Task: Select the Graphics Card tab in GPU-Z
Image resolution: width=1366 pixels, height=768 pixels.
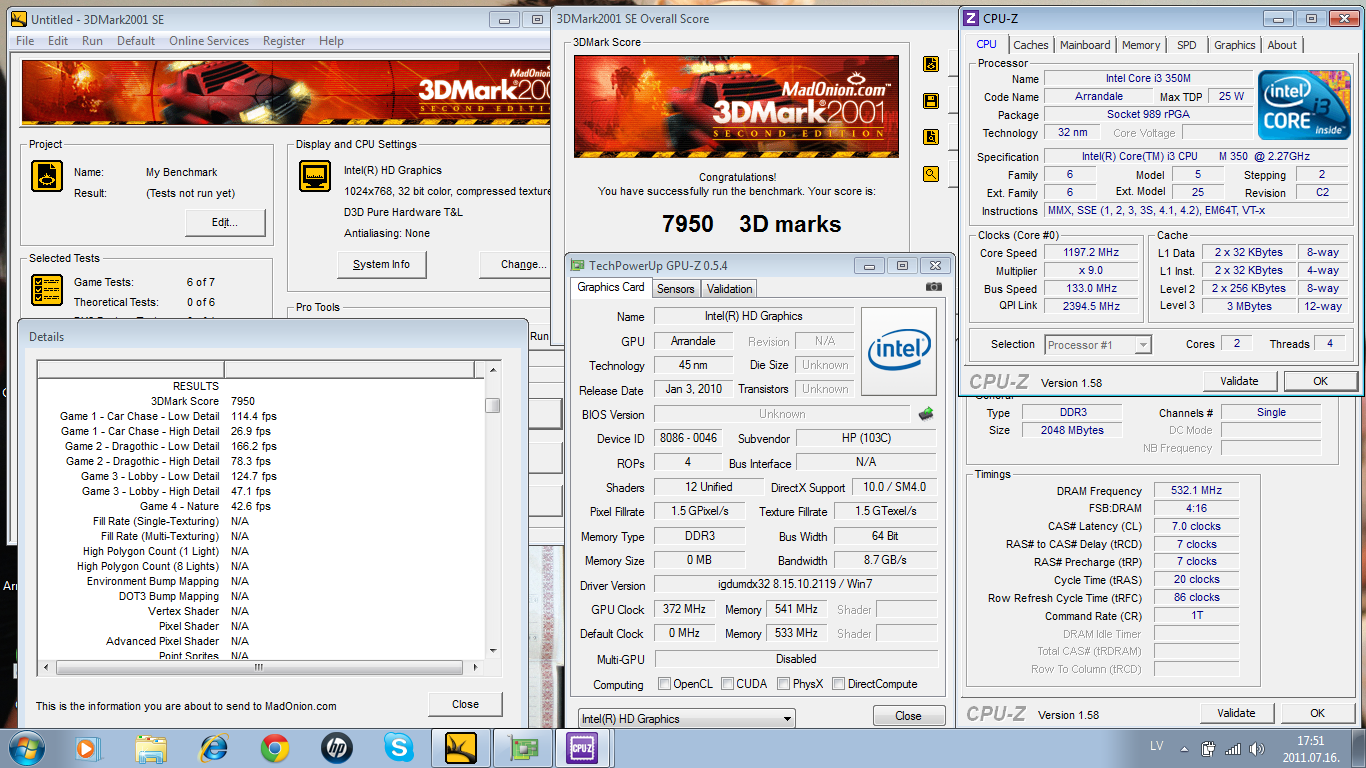Action: [611, 287]
